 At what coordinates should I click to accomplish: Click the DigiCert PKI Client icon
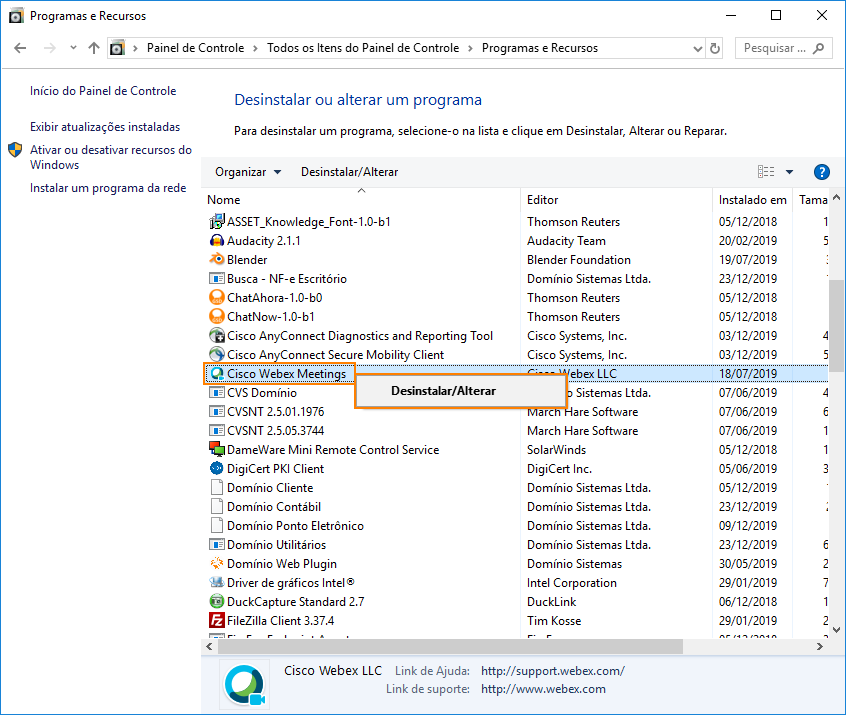[x=216, y=468]
